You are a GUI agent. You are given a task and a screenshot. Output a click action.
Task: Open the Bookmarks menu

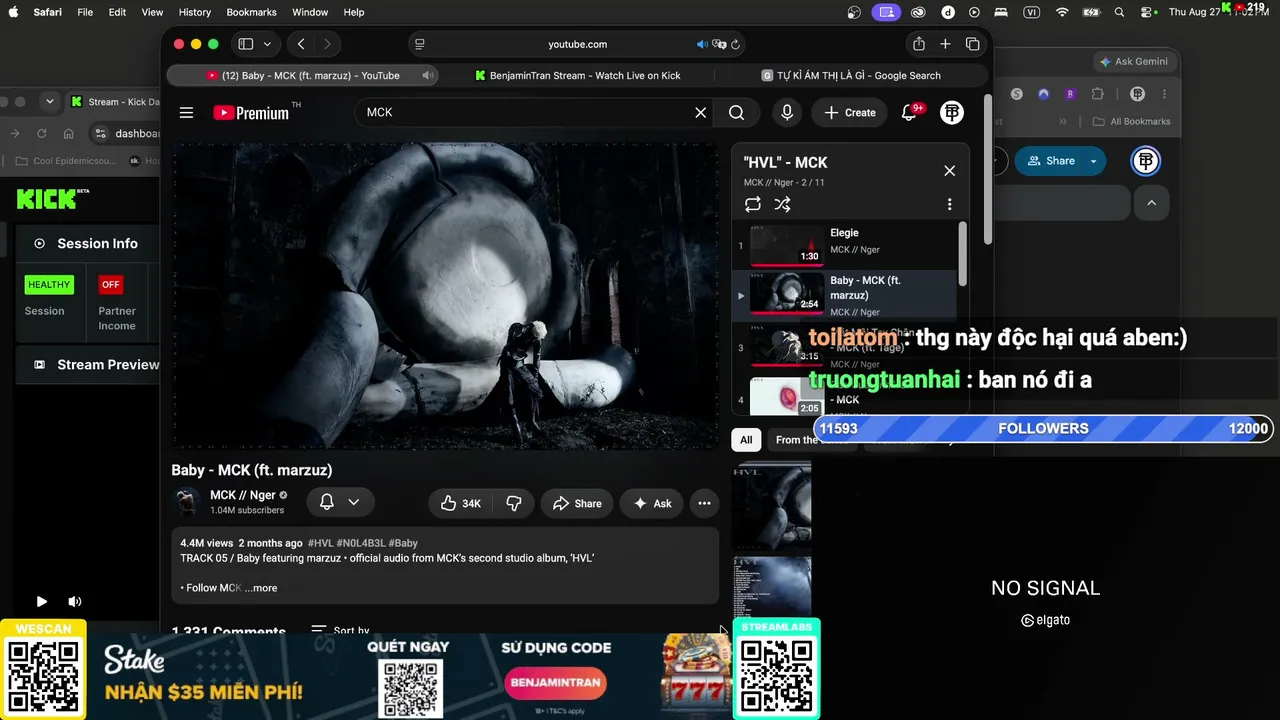pyautogui.click(x=251, y=12)
